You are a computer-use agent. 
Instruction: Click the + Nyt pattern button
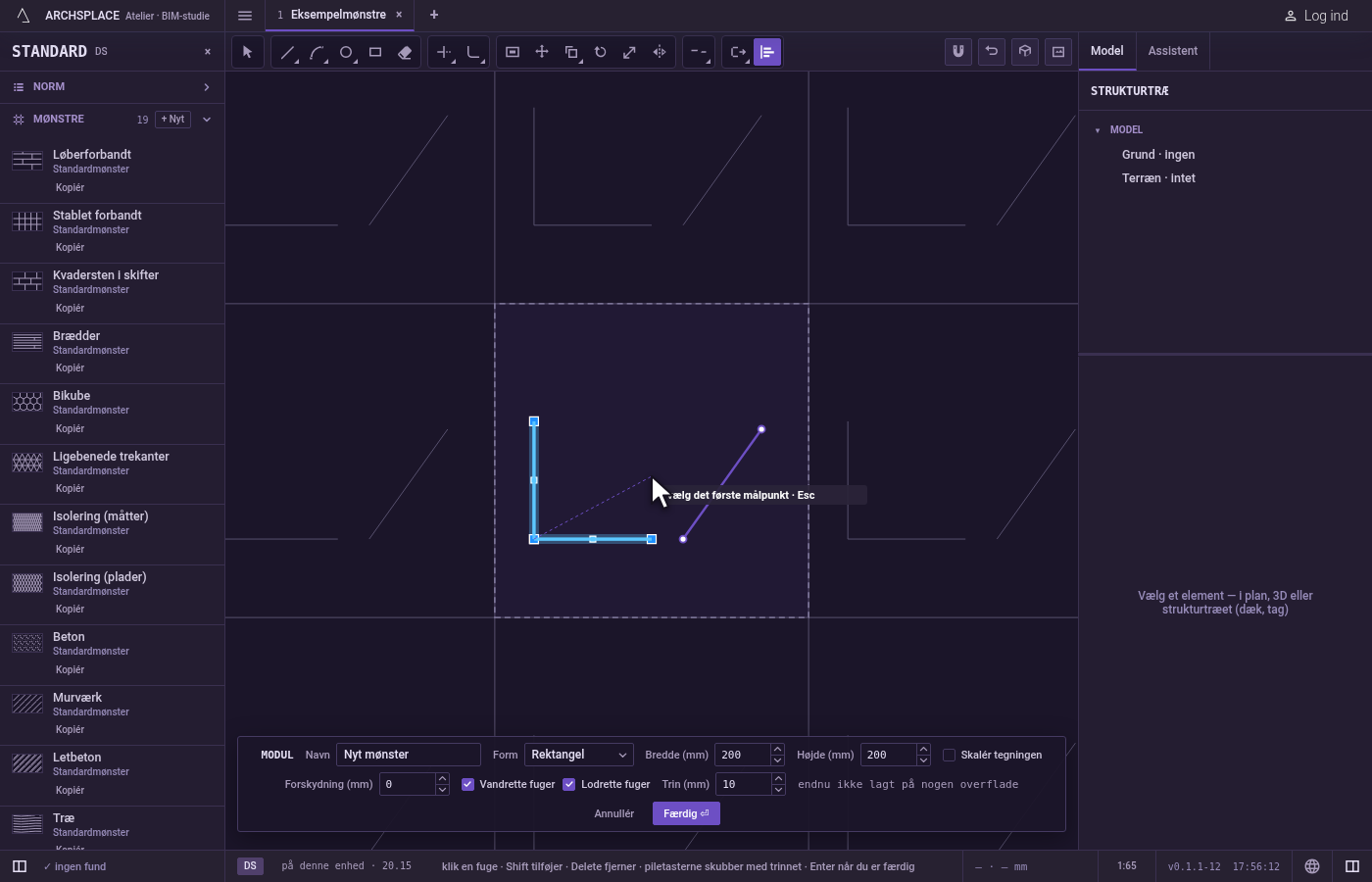172,120
